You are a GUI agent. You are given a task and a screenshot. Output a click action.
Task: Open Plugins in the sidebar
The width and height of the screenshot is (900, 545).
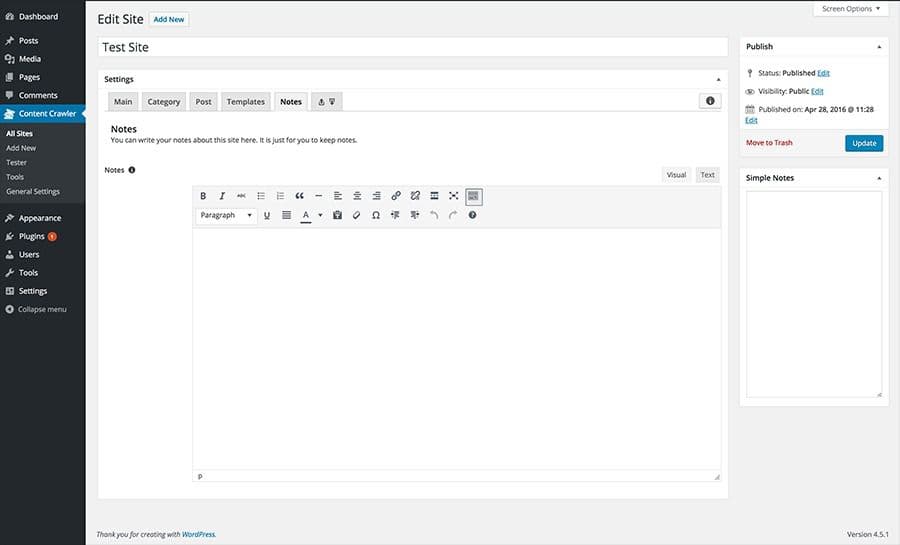[x=32, y=236]
